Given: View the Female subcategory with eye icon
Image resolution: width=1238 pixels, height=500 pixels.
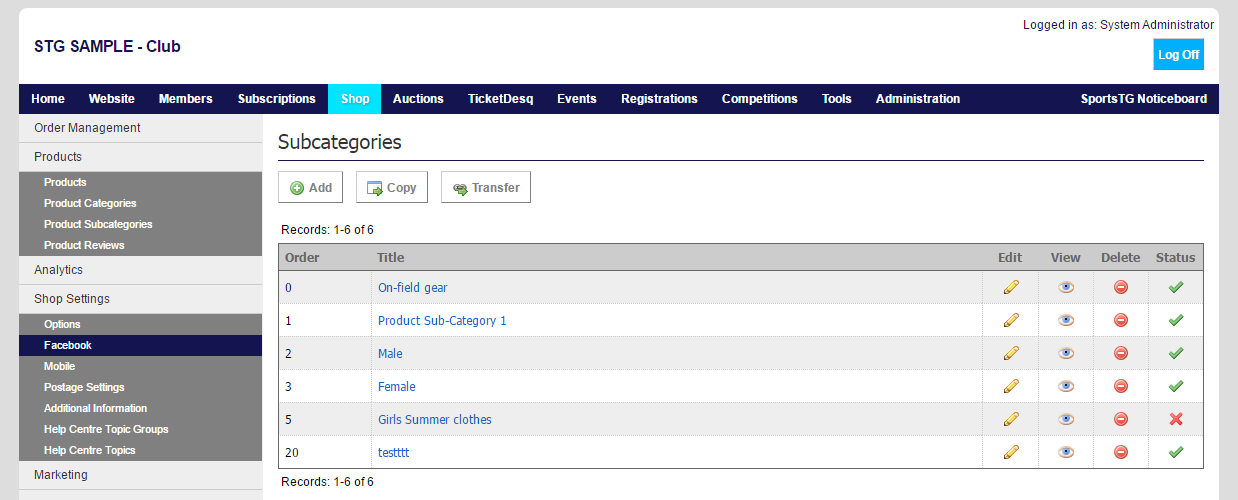Looking at the screenshot, I should coord(1066,386).
